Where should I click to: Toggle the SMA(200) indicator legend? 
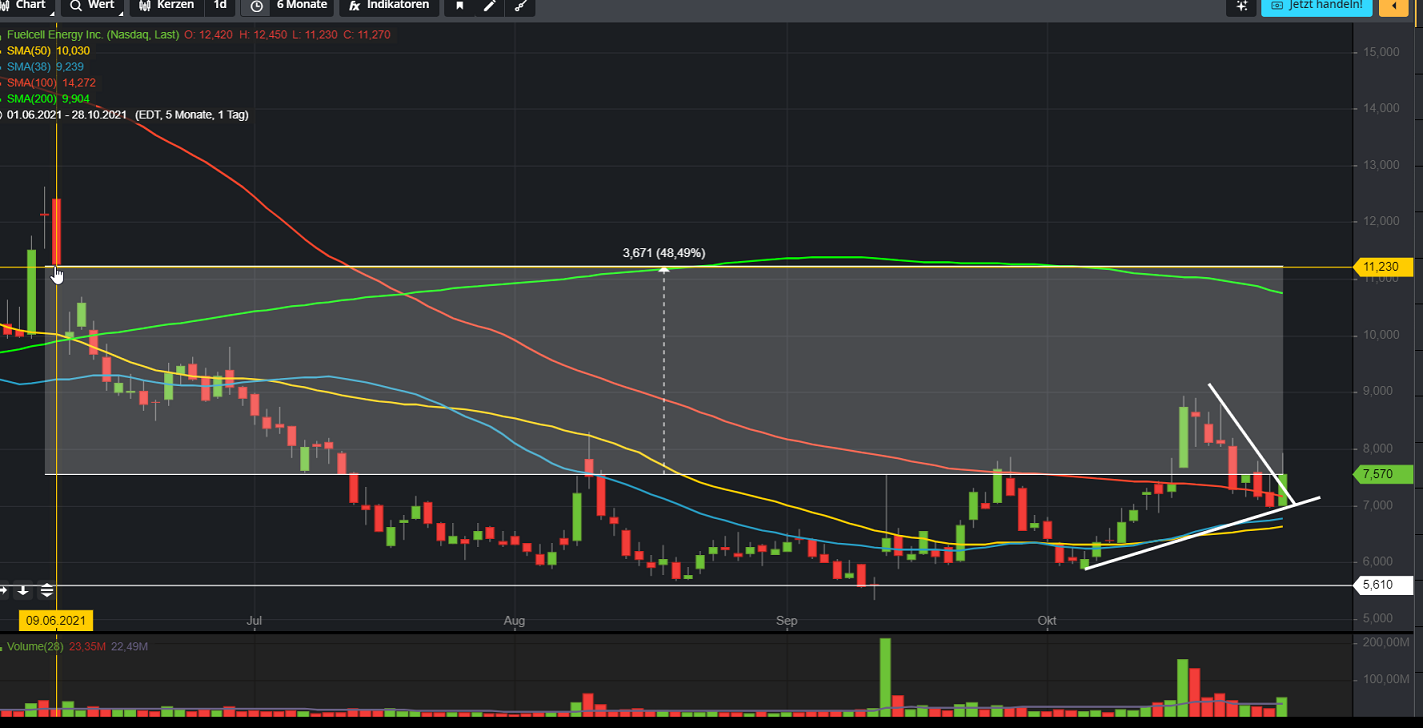pyautogui.click(x=32, y=98)
